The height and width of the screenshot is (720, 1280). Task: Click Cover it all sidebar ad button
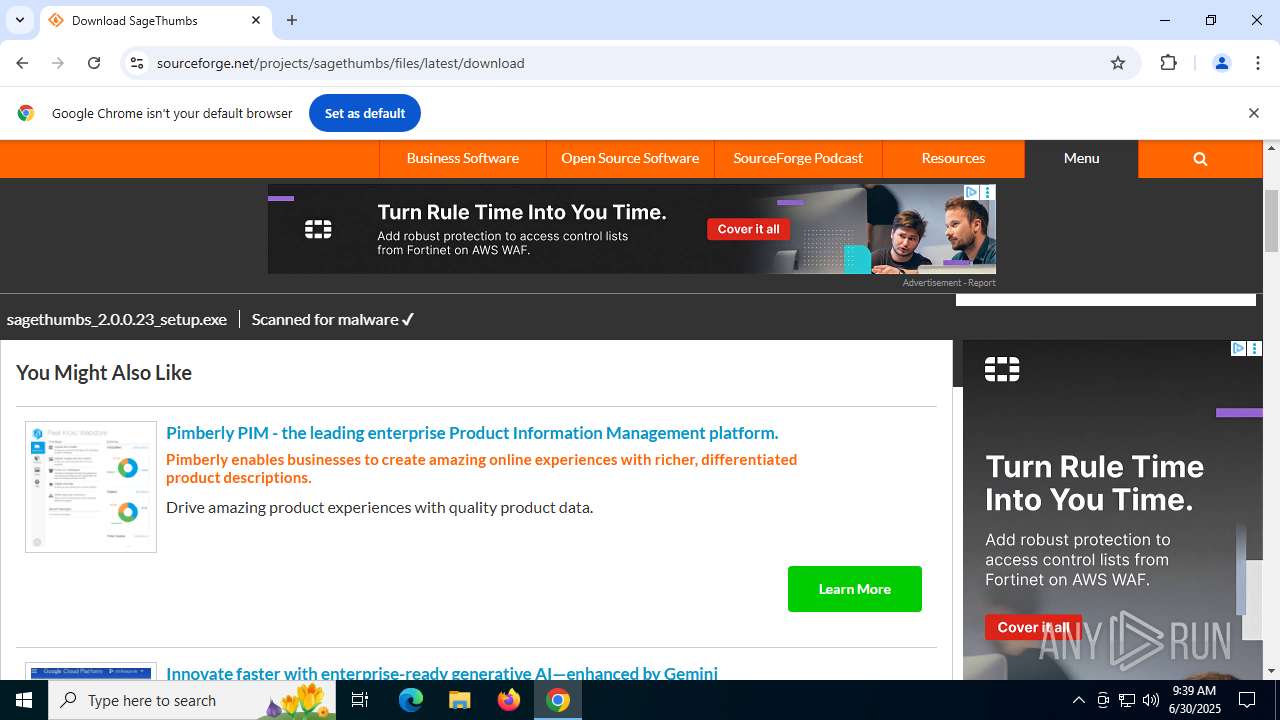pyautogui.click(x=1033, y=627)
